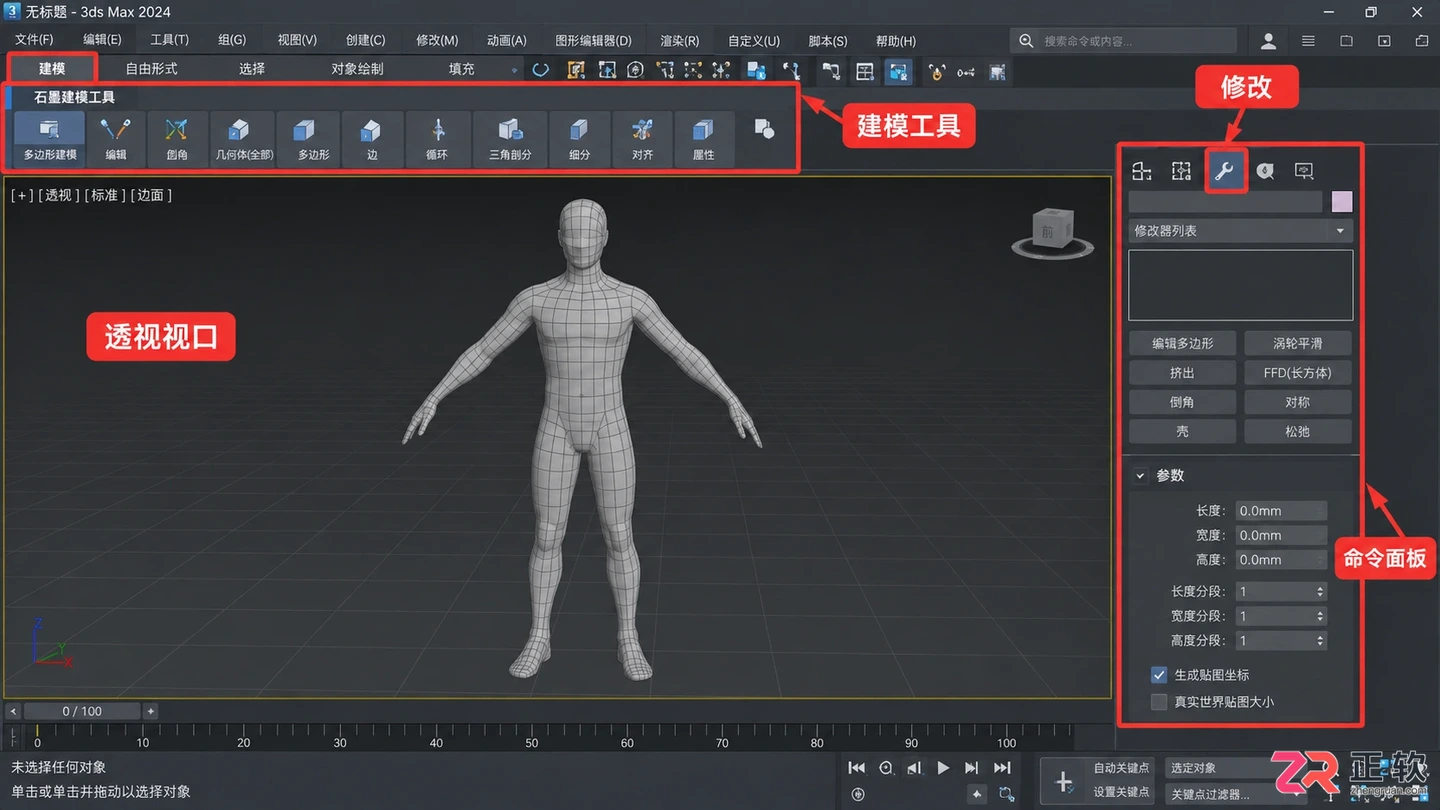The image size is (1440, 810).
Task: Open the Hierarchy tab icon in command panel
Action: 1182,171
